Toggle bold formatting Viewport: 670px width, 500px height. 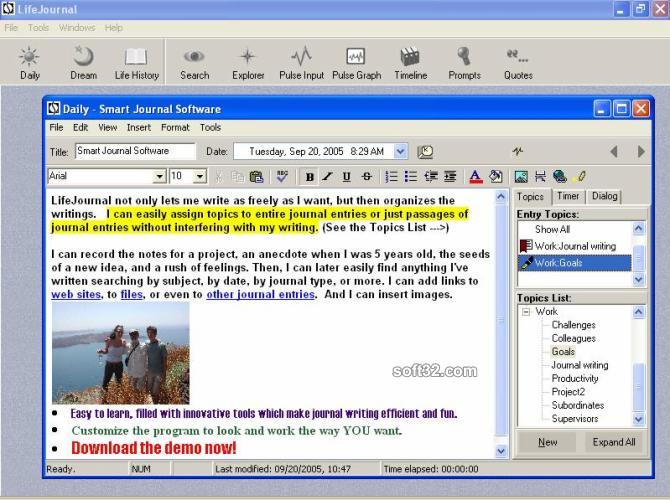point(310,176)
